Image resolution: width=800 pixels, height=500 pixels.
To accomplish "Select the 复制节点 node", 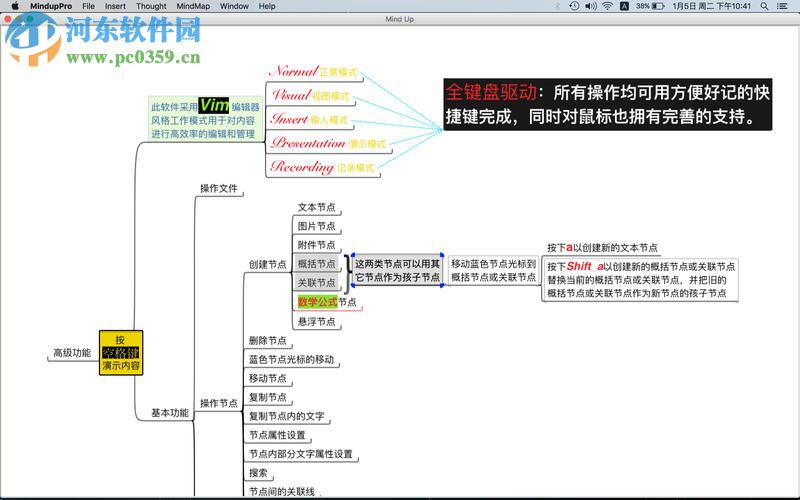I will click(267, 397).
